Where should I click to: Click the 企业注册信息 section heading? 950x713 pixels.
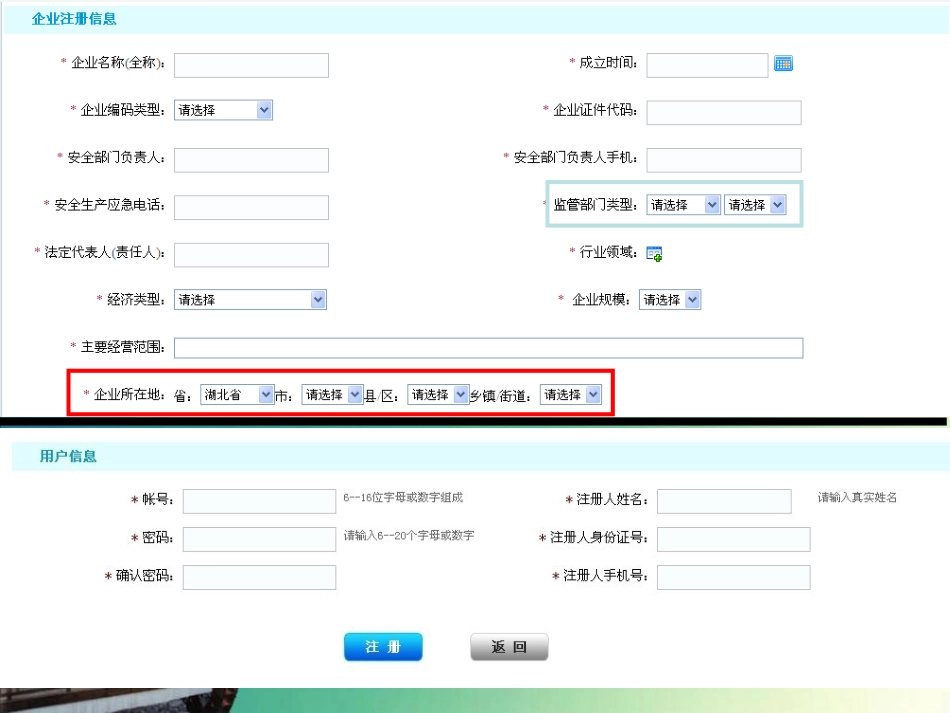pos(74,19)
